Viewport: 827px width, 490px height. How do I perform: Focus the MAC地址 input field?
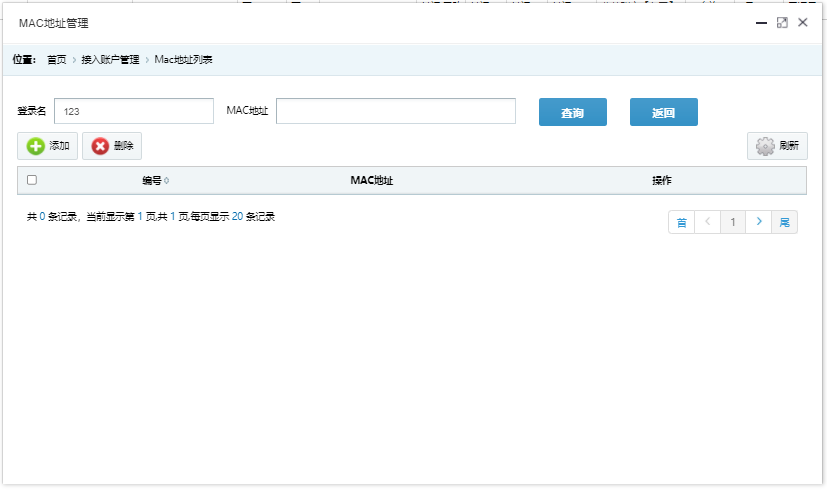click(396, 111)
